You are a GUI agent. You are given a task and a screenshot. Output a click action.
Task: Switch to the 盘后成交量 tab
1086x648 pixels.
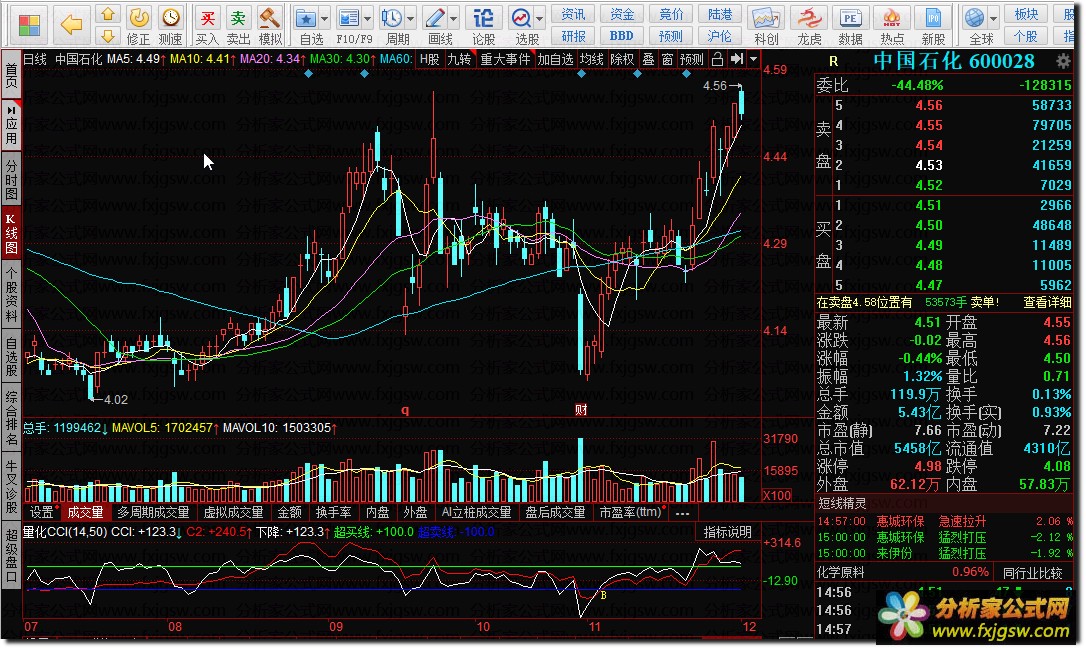click(555, 513)
